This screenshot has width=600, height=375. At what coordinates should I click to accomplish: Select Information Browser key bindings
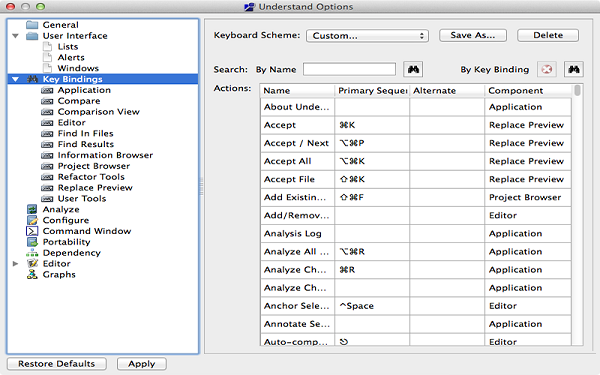[105, 155]
